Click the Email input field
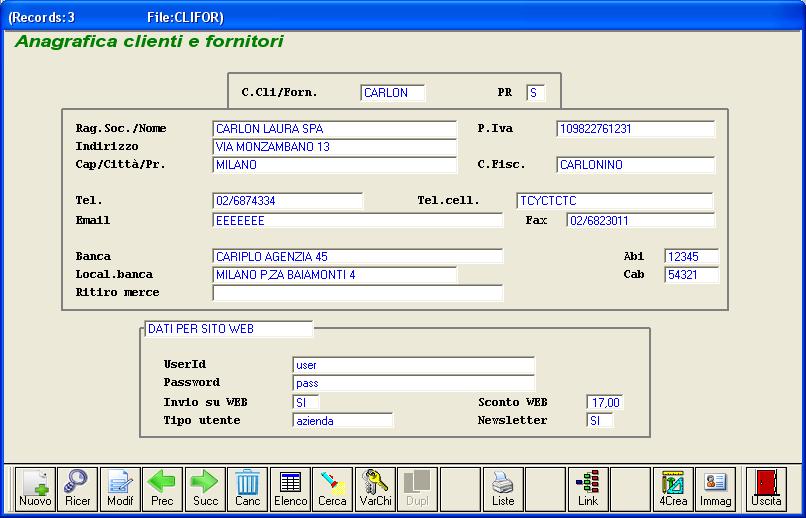This screenshot has height=518, width=806. (x=357, y=220)
